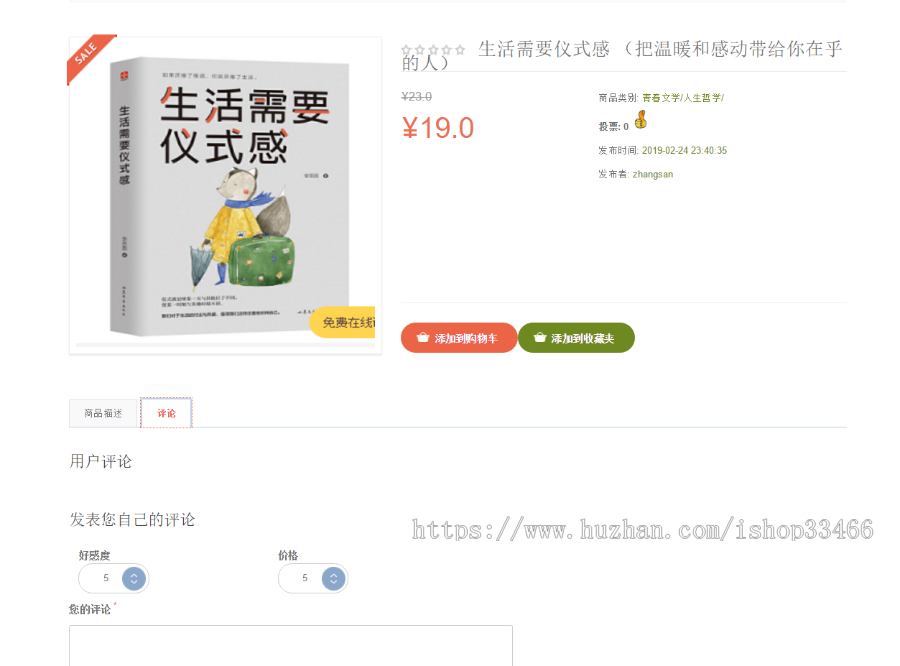Image resolution: width=900 pixels, height=666 pixels.
Task: Click the fifth rating star
Action: point(460,50)
